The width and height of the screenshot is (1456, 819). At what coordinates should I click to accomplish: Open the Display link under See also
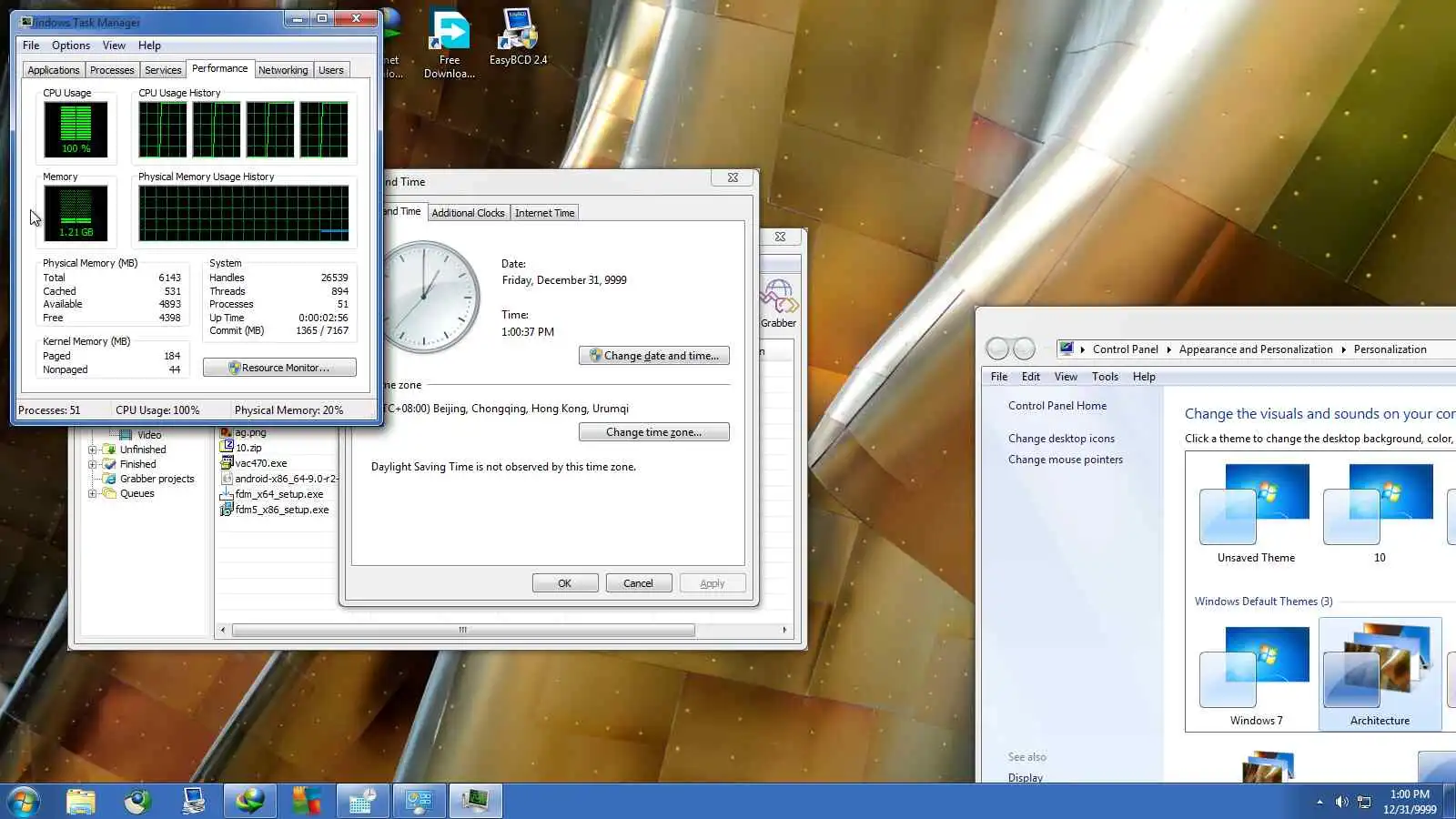(1026, 777)
